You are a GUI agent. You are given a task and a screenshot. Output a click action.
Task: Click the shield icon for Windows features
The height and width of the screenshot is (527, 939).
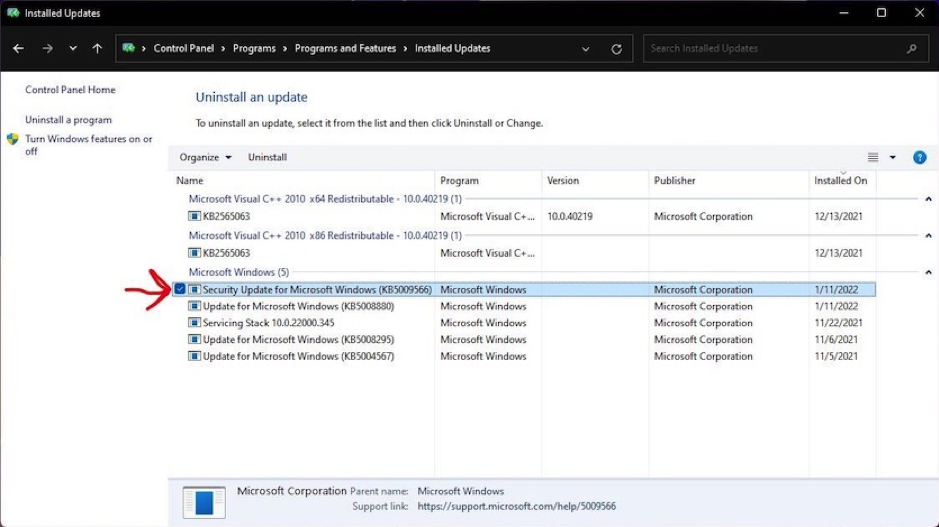13,140
